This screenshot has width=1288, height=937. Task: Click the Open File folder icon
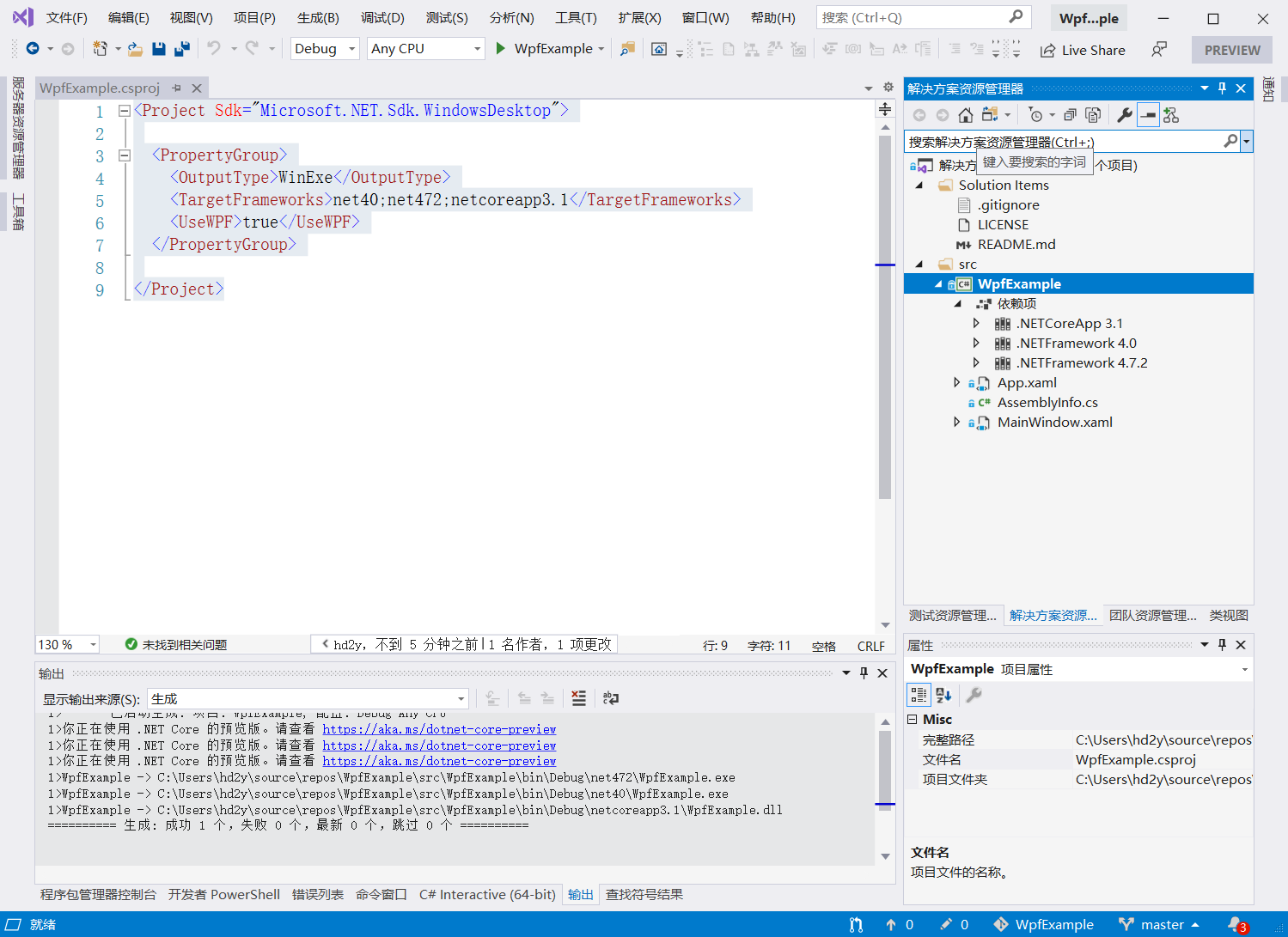[x=135, y=49]
